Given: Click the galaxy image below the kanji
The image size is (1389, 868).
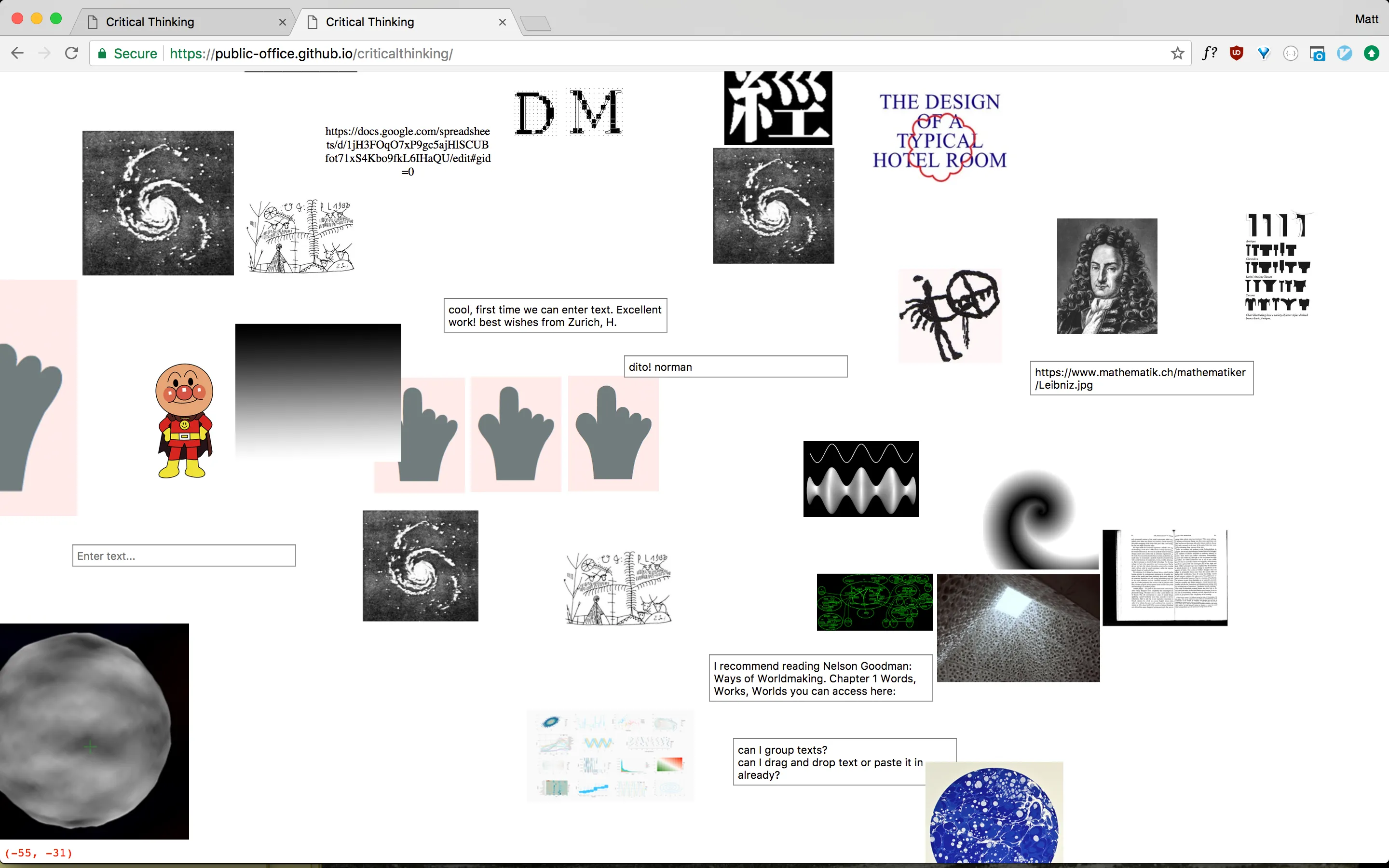Looking at the screenshot, I should point(773,205).
